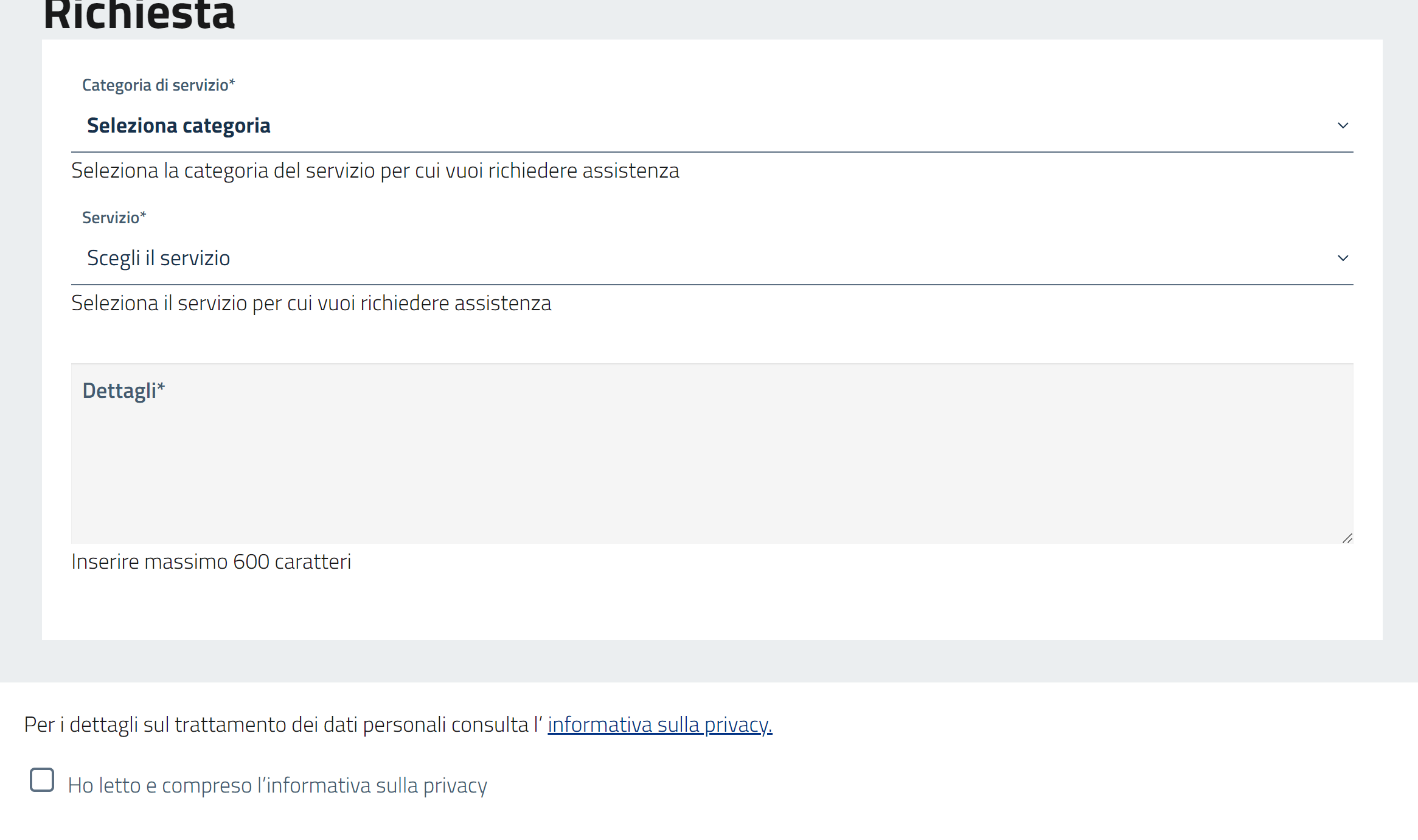Click the "Inserire massimo 600 caratteri" hint
1418x840 pixels.
(x=211, y=562)
